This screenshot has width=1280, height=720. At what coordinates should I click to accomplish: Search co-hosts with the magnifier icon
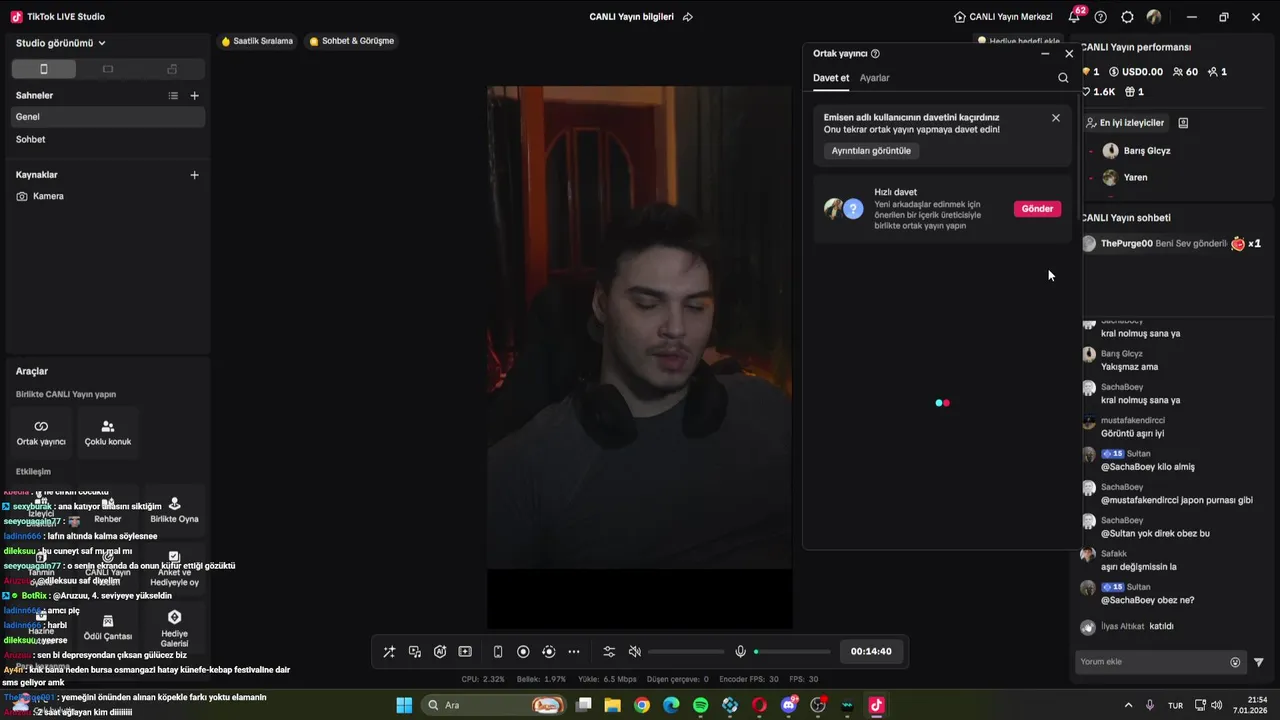coord(1063,78)
